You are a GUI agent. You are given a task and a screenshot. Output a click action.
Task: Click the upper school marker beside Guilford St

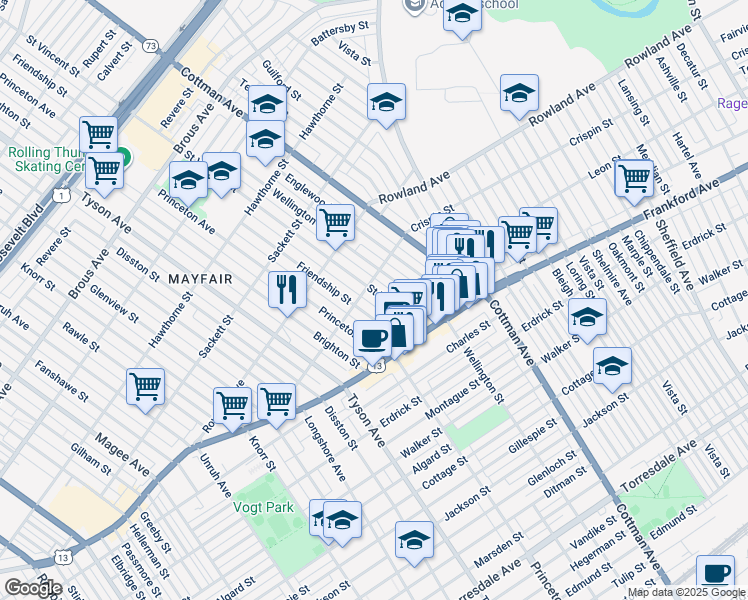pyautogui.click(x=267, y=104)
